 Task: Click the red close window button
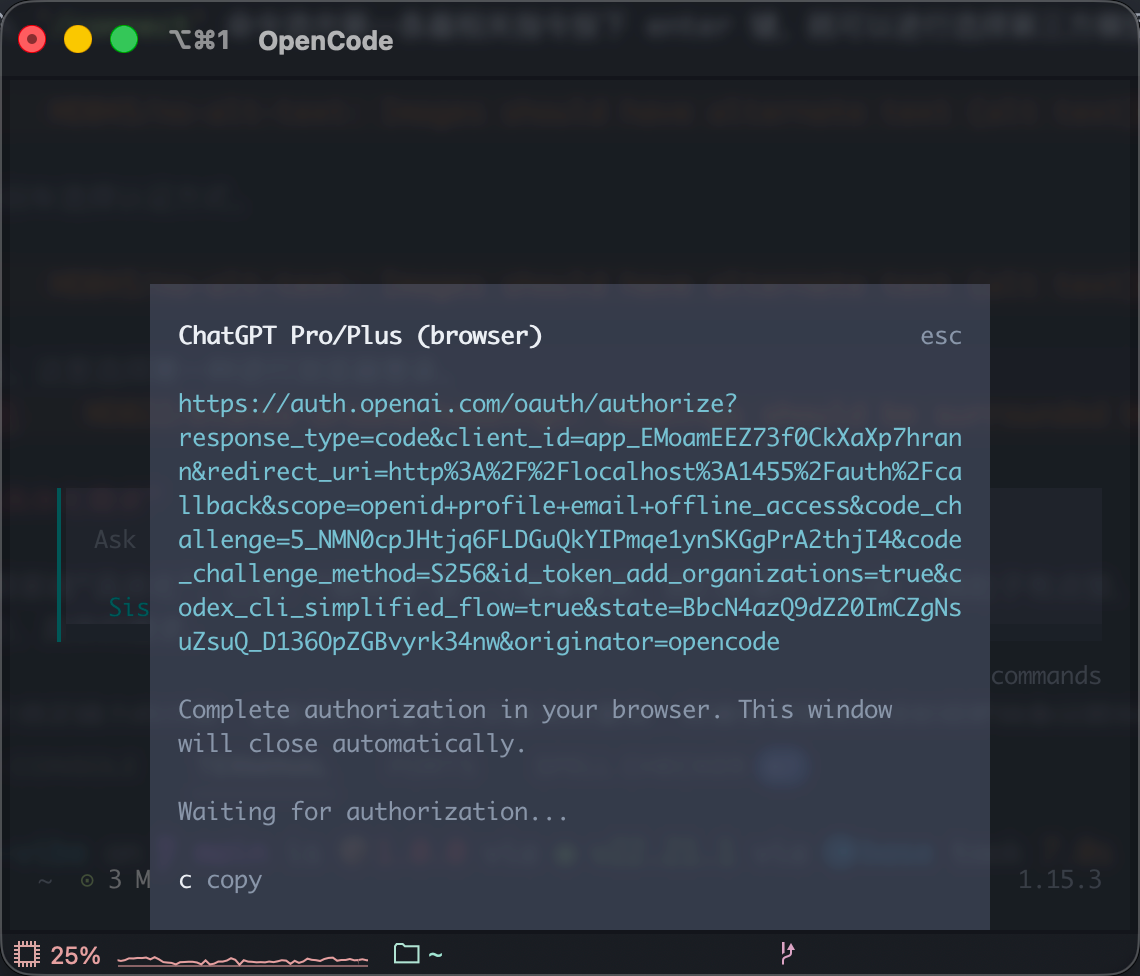tap(32, 39)
